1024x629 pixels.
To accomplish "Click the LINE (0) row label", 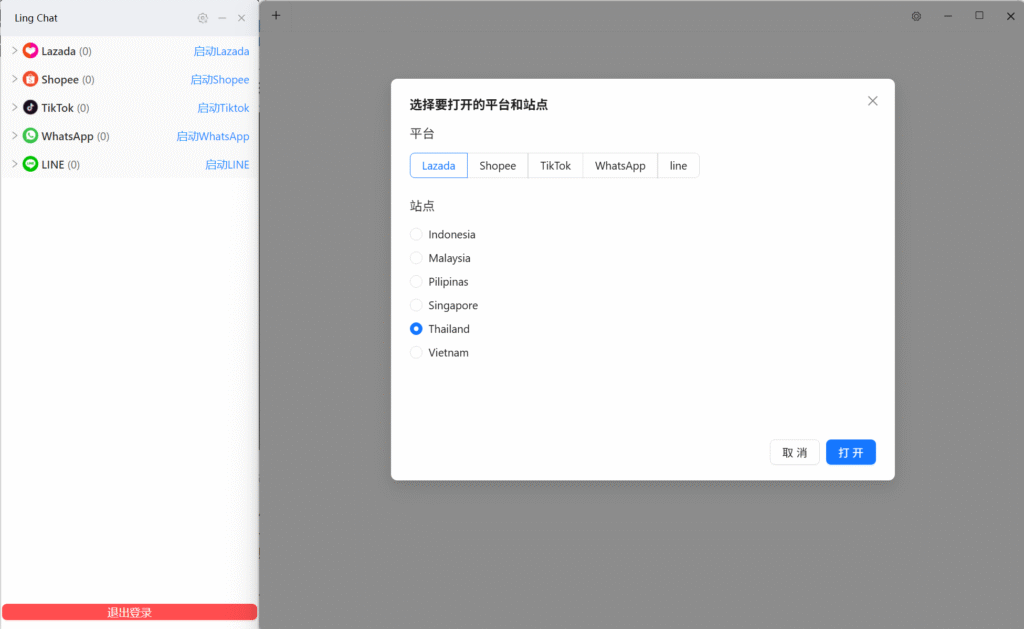I will pos(61,165).
